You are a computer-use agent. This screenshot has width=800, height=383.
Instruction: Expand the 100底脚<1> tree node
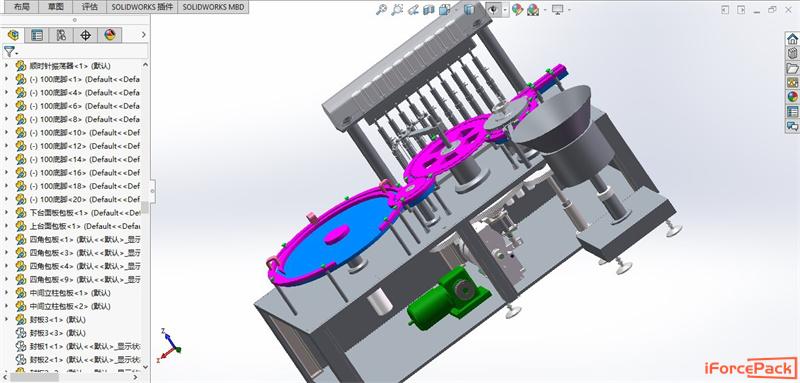click(6, 79)
